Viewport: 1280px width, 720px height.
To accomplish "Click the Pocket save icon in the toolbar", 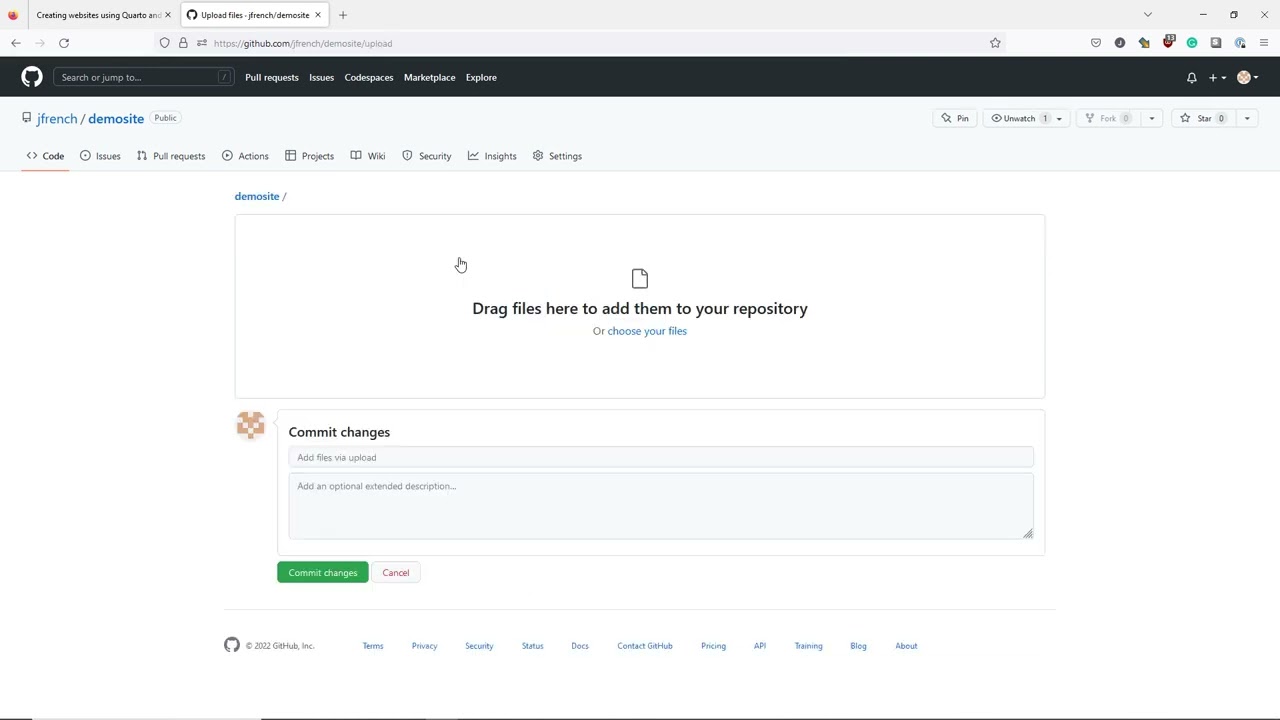I will pyautogui.click(x=1096, y=43).
